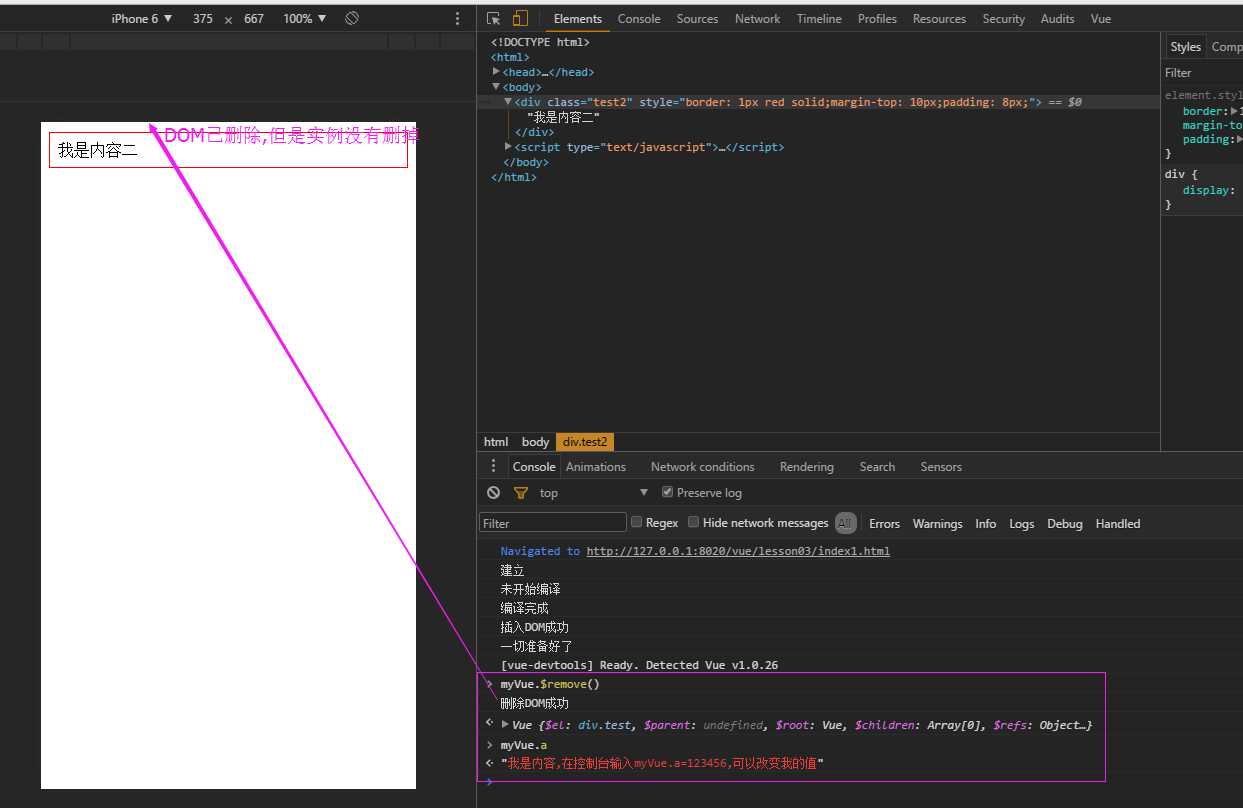Viewport: 1243px width, 808px height.
Task: Open the Profiles tab
Action: 877,19
